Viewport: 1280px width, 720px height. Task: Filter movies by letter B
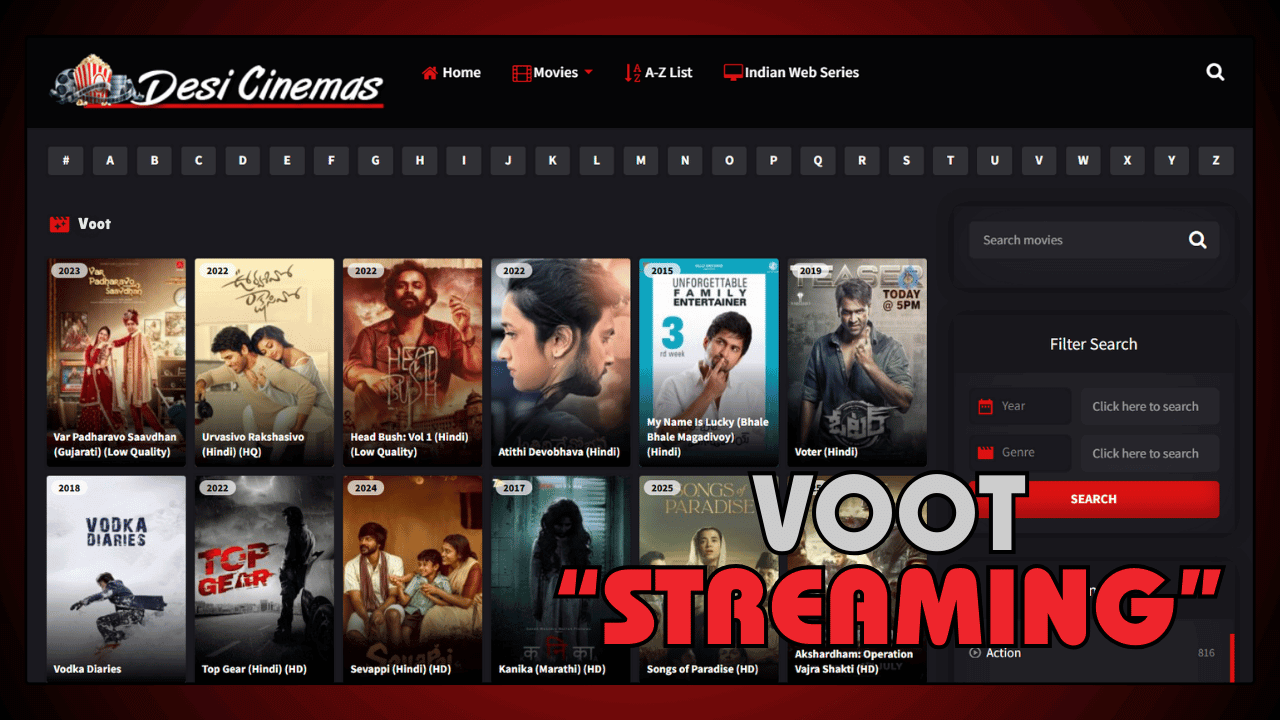pyautogui.click(x=154, y=161)
